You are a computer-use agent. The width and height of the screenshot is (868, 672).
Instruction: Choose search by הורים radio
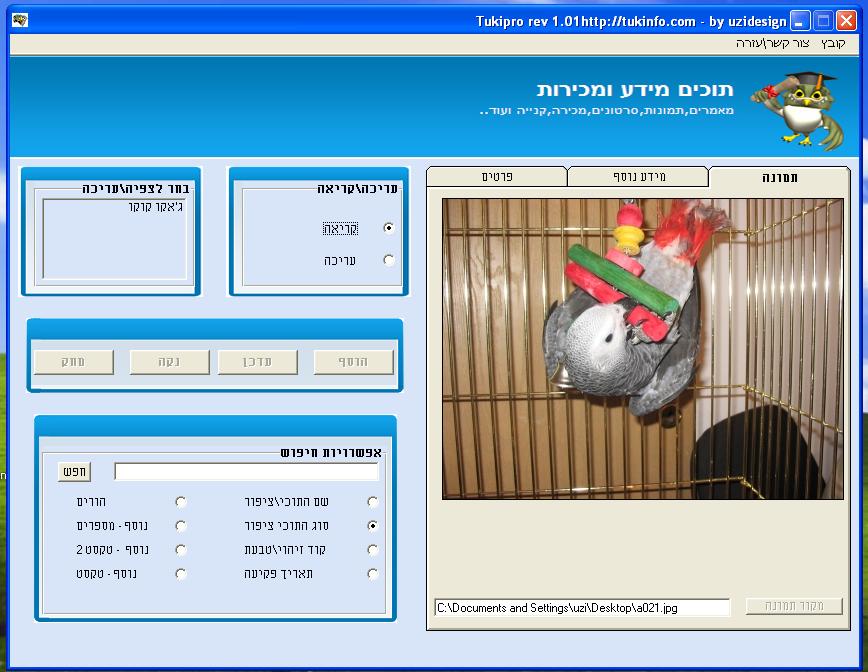(x=180, y=502)
